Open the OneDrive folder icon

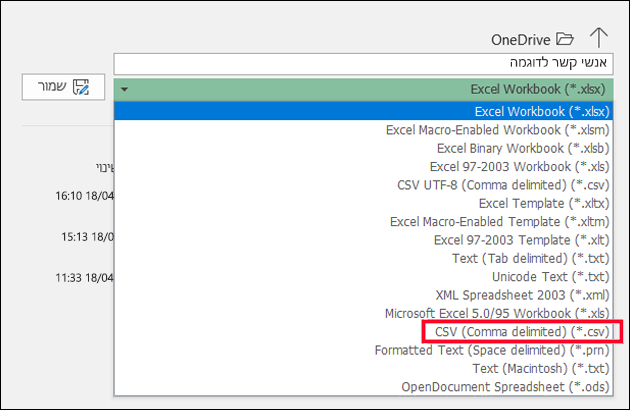(x=565, y=39)
